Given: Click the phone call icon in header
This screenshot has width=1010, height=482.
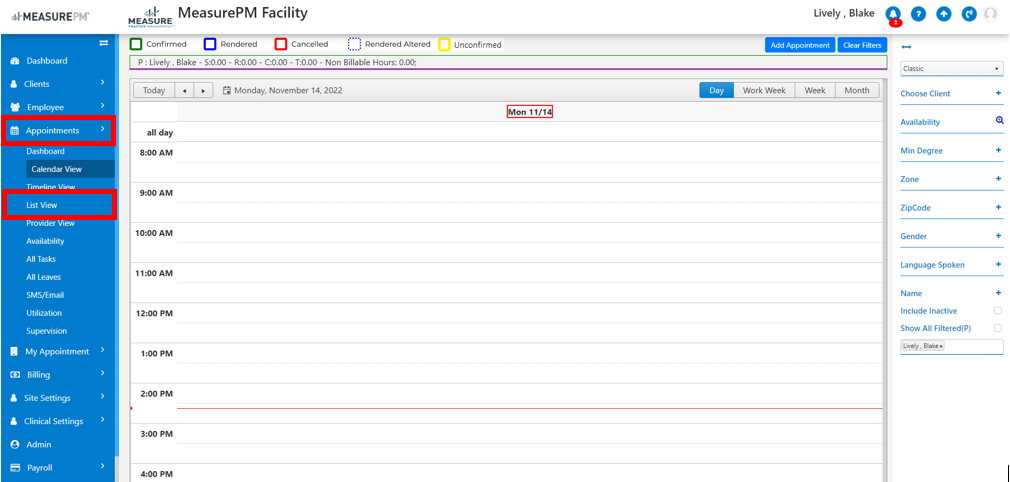Looking at the screenshot, I should point(969,14).
